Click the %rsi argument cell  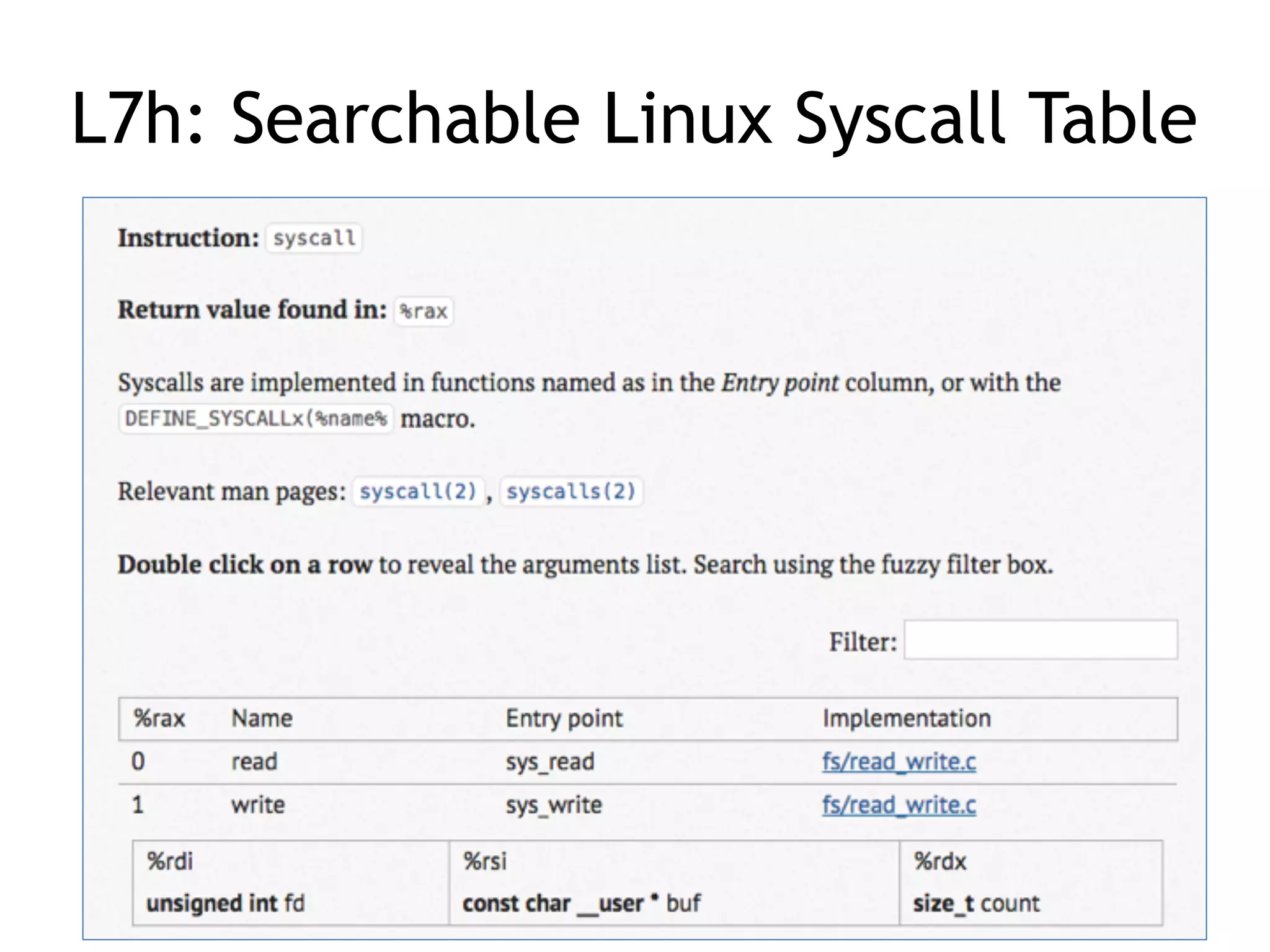point(673,882)
